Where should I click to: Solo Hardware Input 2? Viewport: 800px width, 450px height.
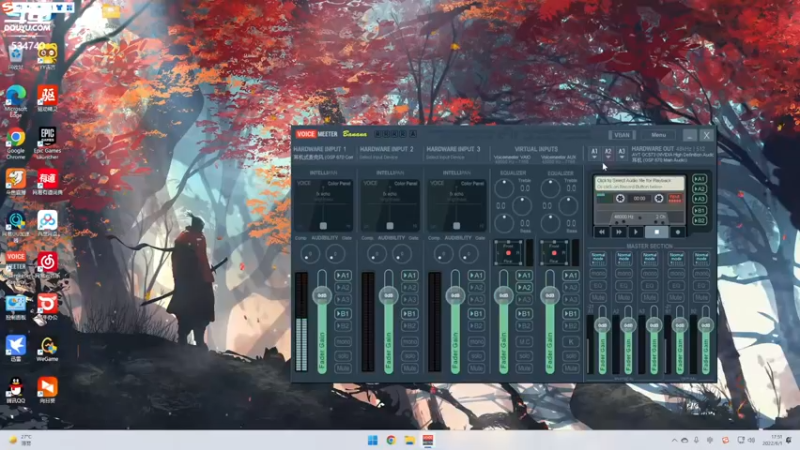410,355
